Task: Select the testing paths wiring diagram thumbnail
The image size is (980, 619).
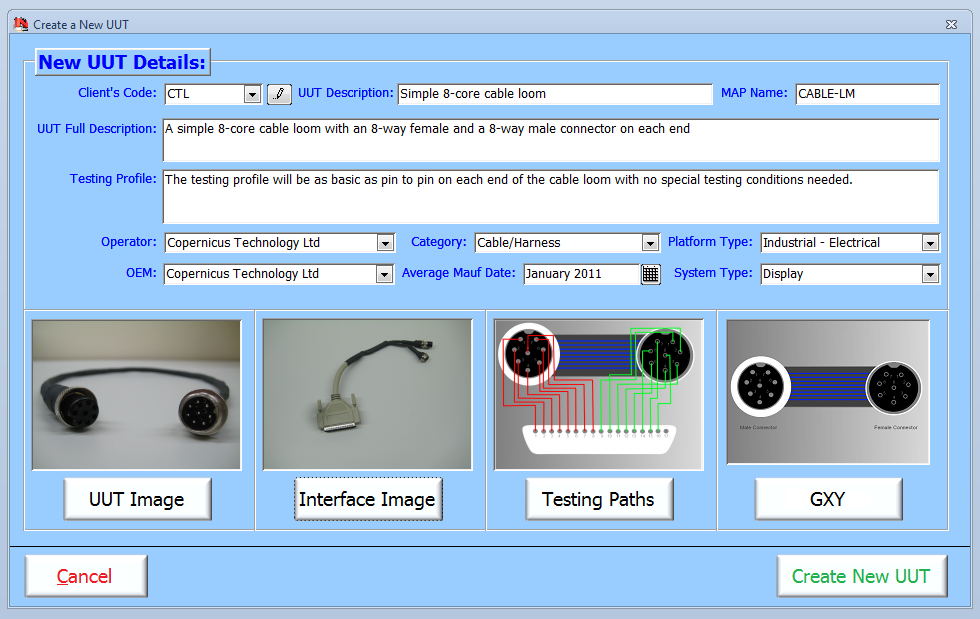Action: pyautogui.click(x=598, y=395)
